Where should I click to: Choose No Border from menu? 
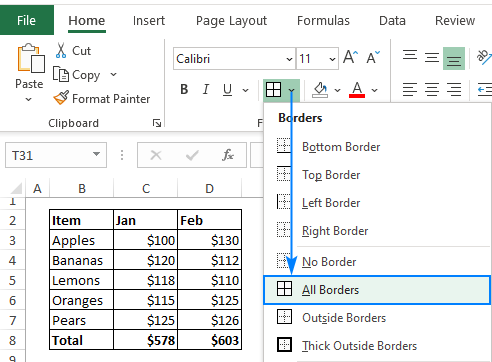point(377,262)
